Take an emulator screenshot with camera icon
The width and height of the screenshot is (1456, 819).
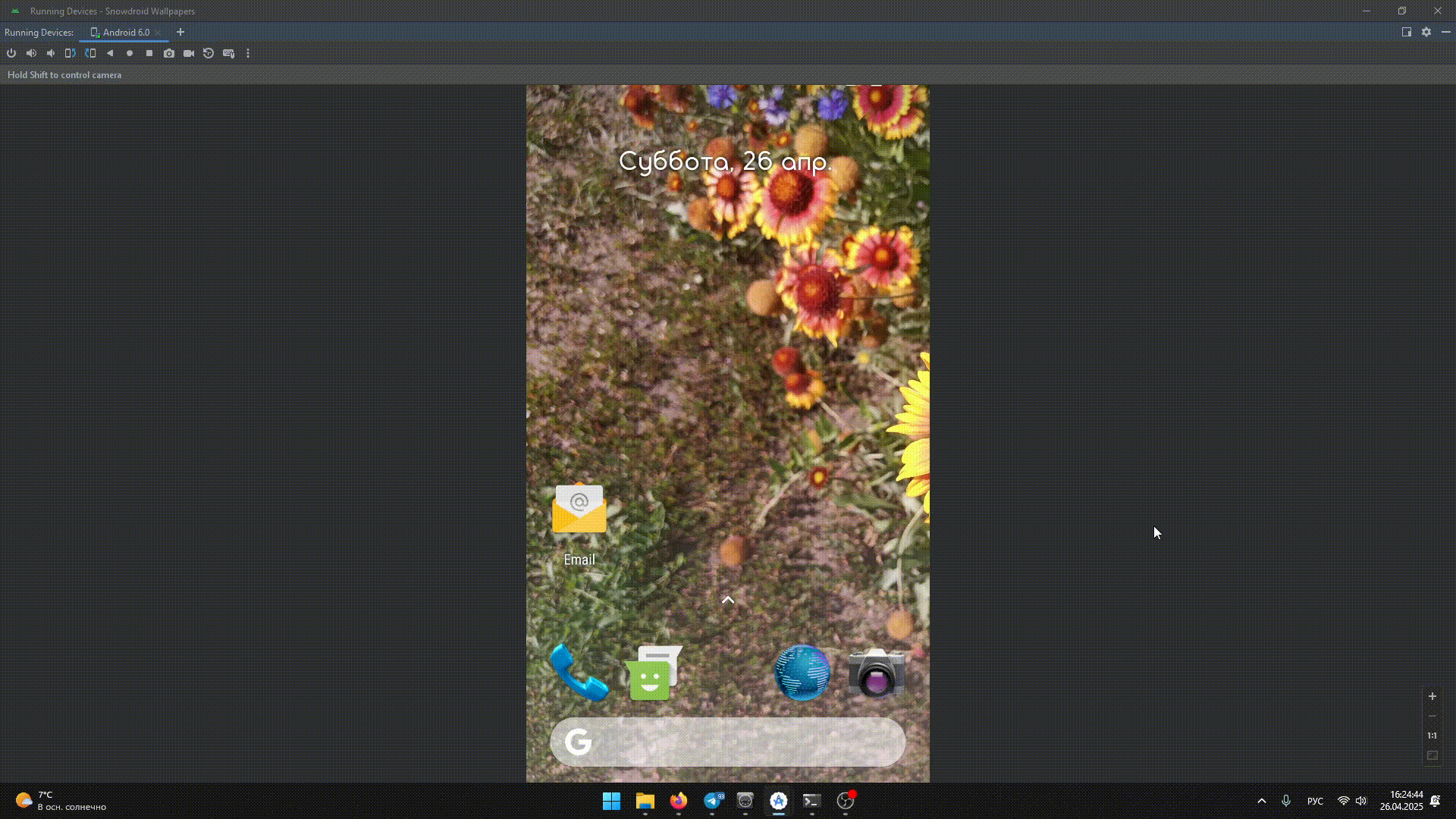169,53
